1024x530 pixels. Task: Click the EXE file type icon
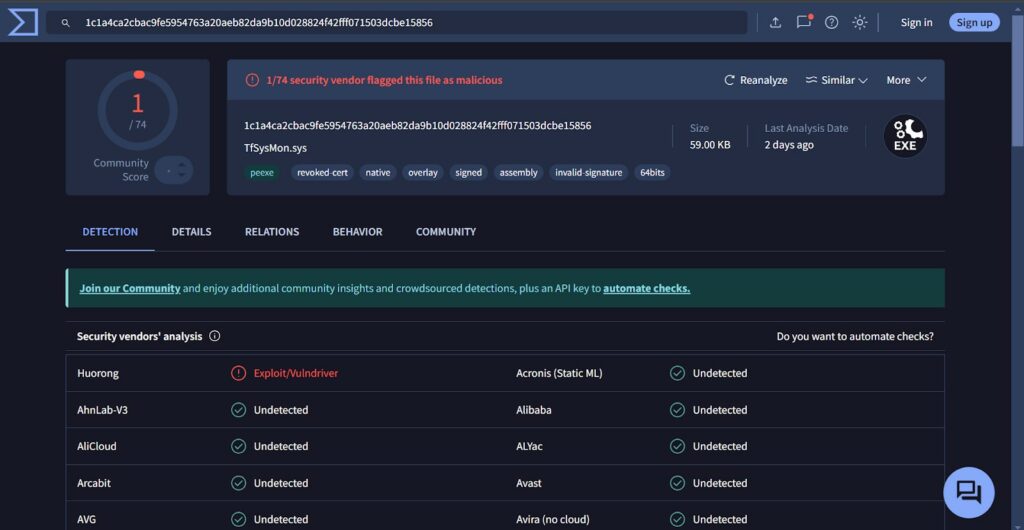tap(905, 136)
